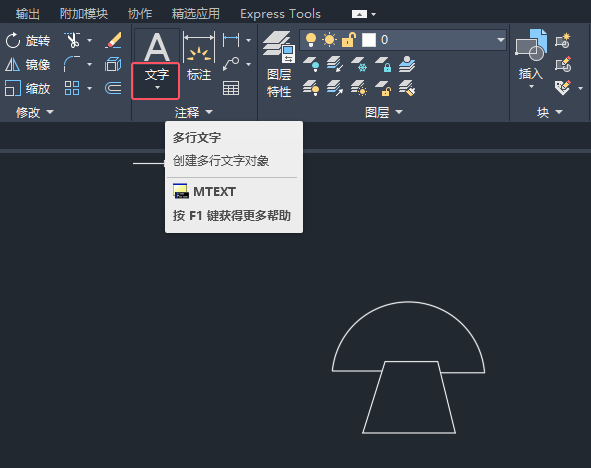This screenshot has height=468, width=591.
Task: Click the layer Freeze snowflake icon
Action: pyautogui.click(x=359, y=64)
